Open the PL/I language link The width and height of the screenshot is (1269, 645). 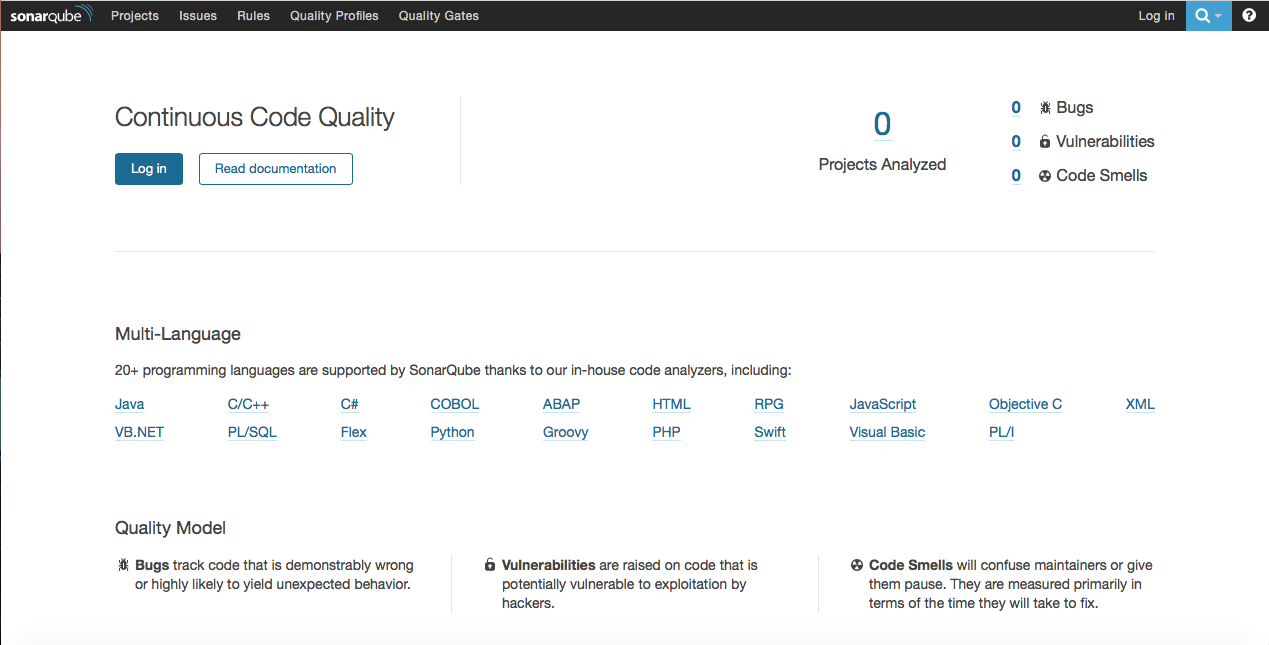point(1002,433)
